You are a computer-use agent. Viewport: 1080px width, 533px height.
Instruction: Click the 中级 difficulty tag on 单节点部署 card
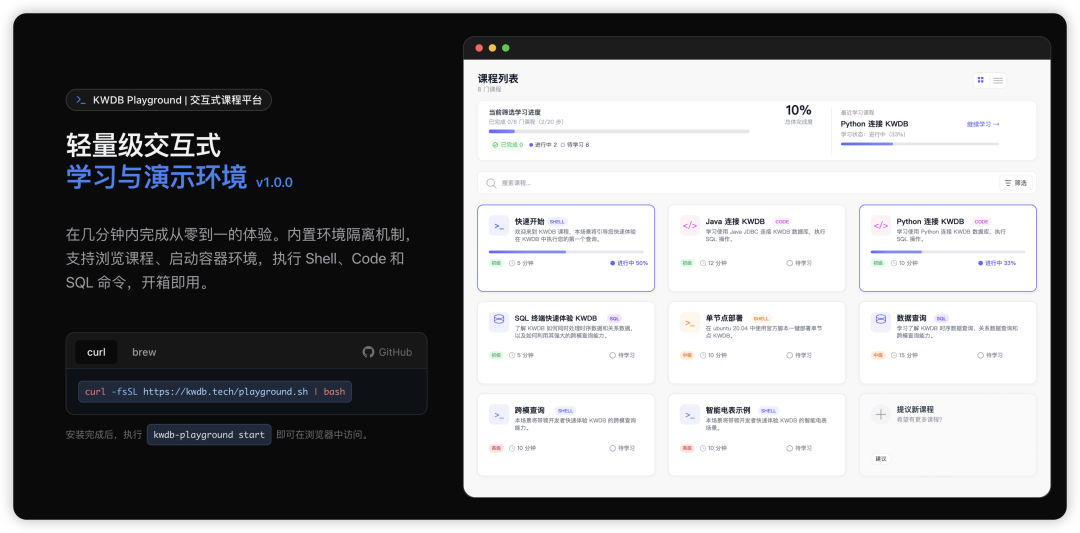point(687,355)
